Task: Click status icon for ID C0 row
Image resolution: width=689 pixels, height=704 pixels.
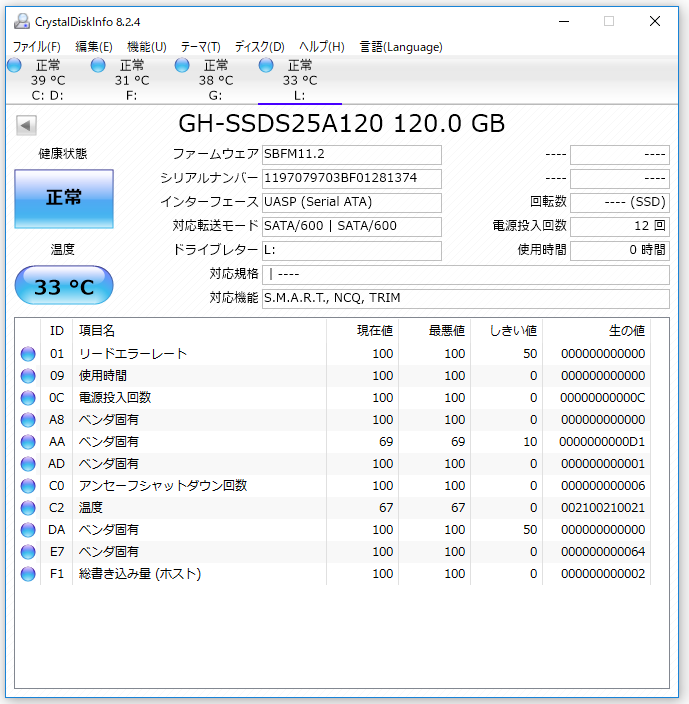Action: coord(28,486)
